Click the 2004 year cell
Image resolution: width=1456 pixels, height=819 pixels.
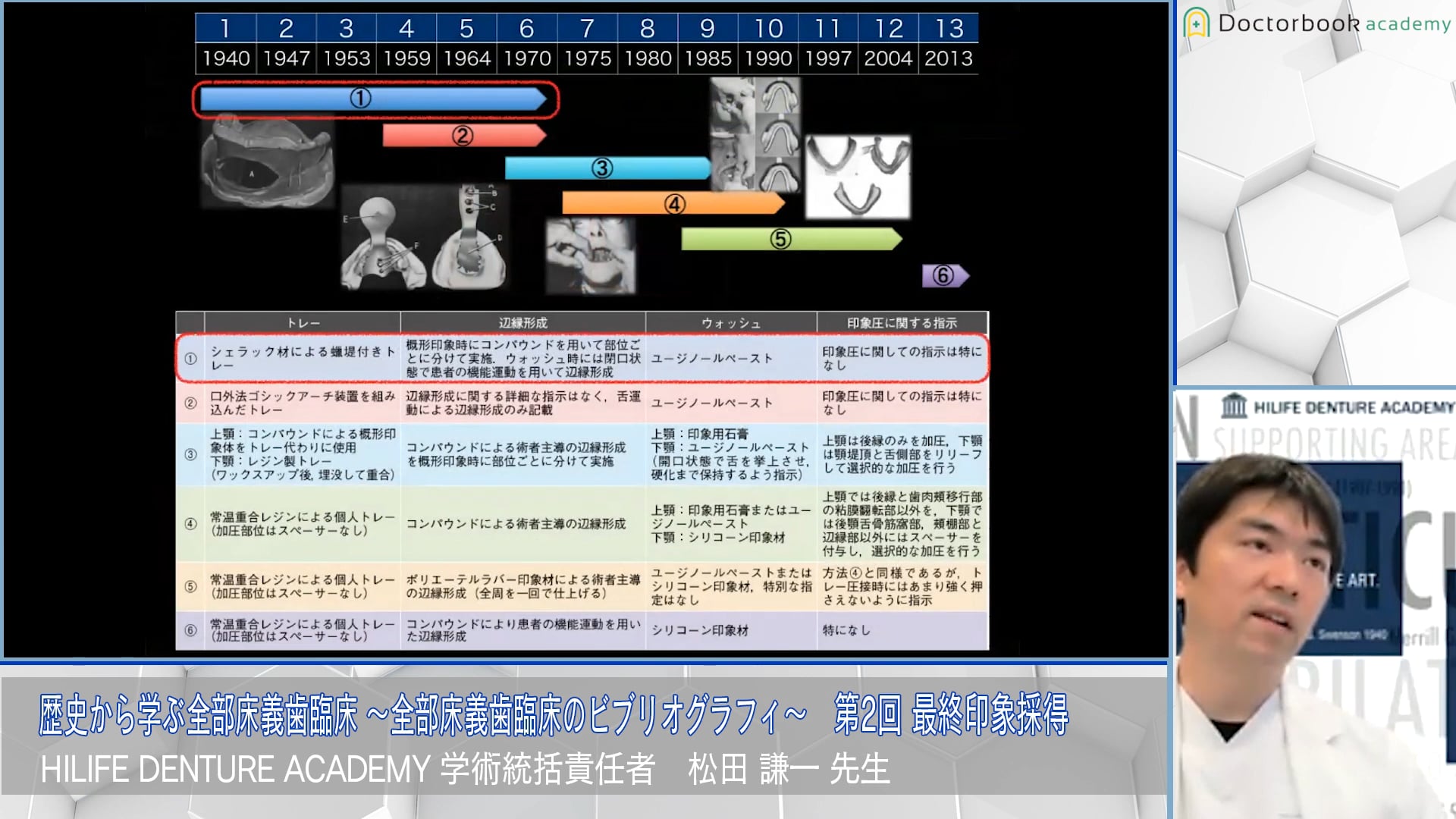click(888, 58)
